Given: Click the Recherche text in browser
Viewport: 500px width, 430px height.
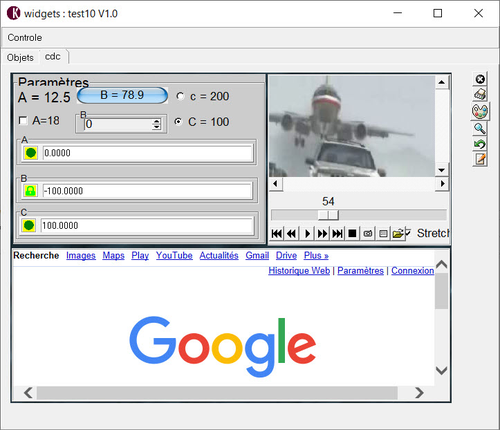Looking at the screenshot, I should tap(36, 256).
